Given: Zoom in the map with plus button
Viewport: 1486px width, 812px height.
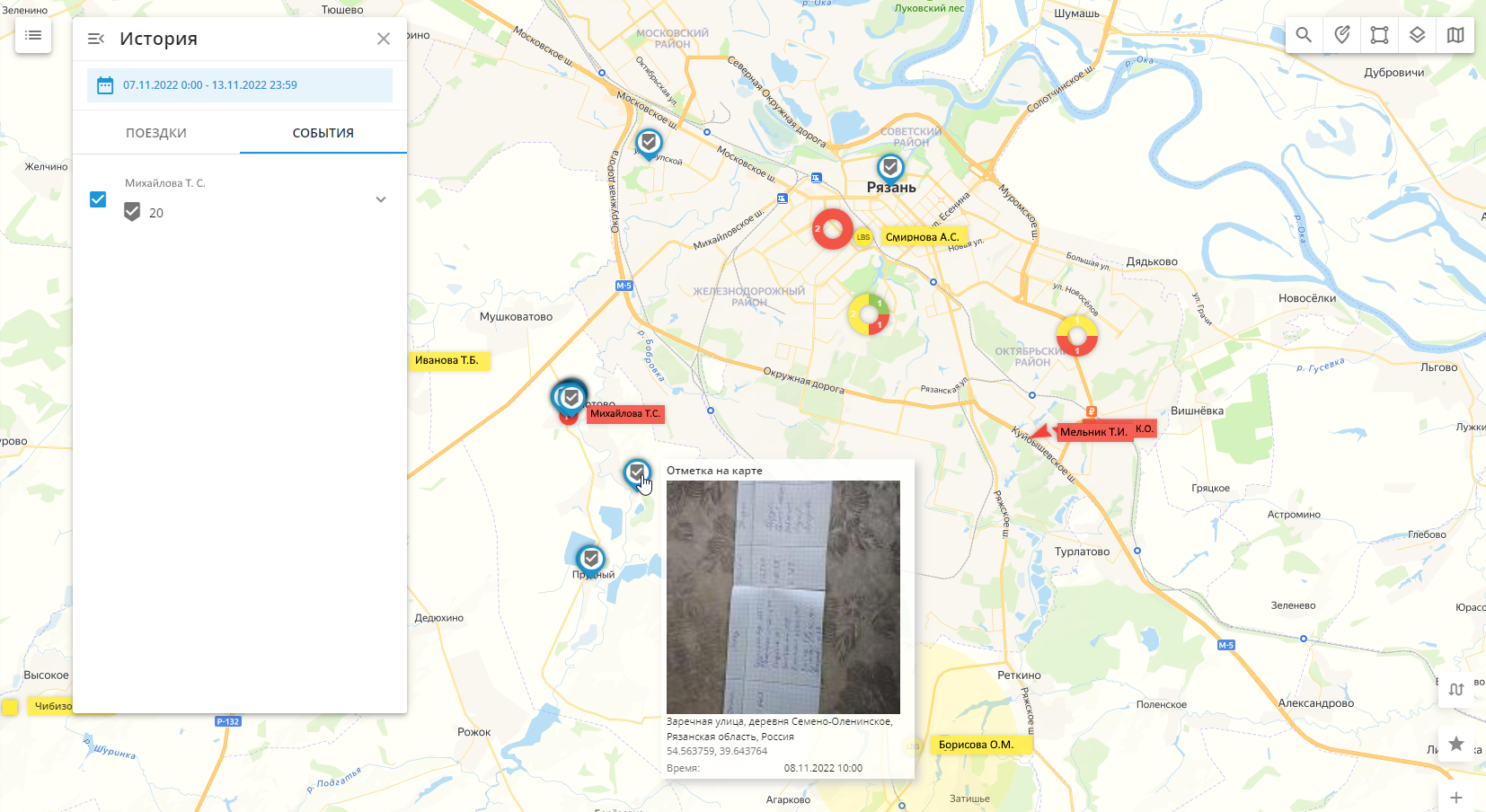Looking at the screenshot, I should click(1456, 797).
